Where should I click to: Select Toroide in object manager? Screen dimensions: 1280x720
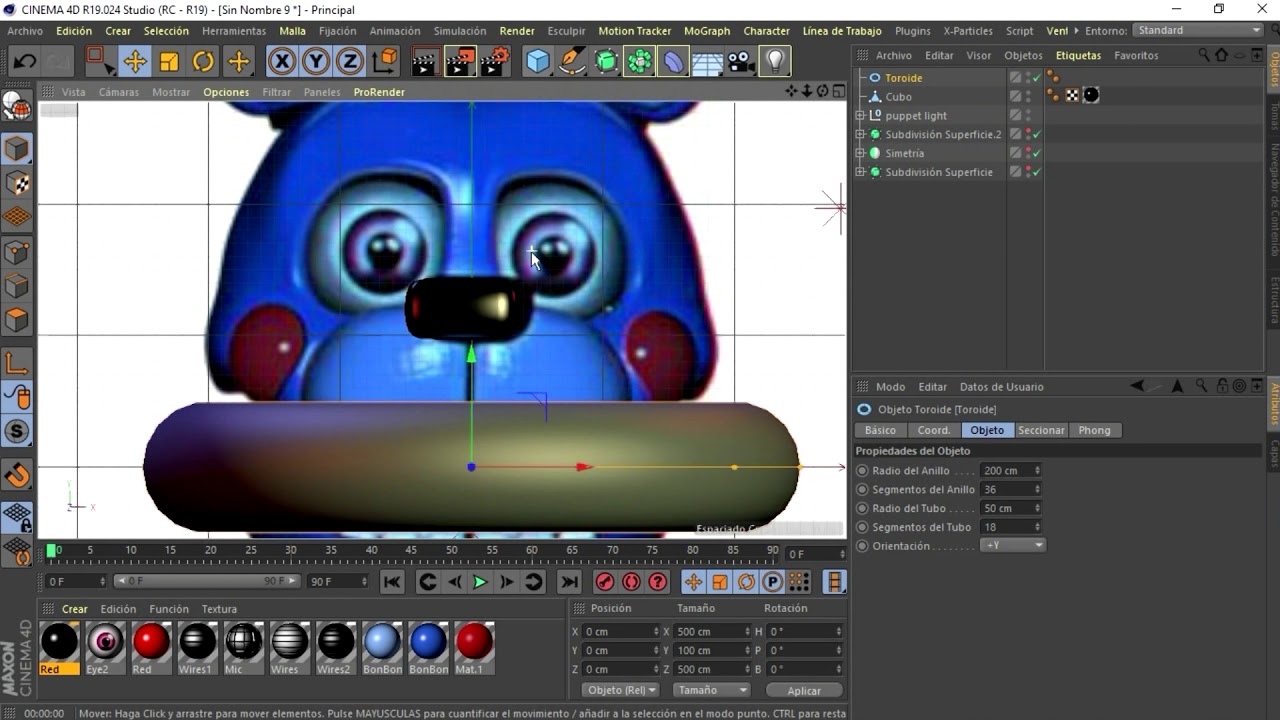904,78
